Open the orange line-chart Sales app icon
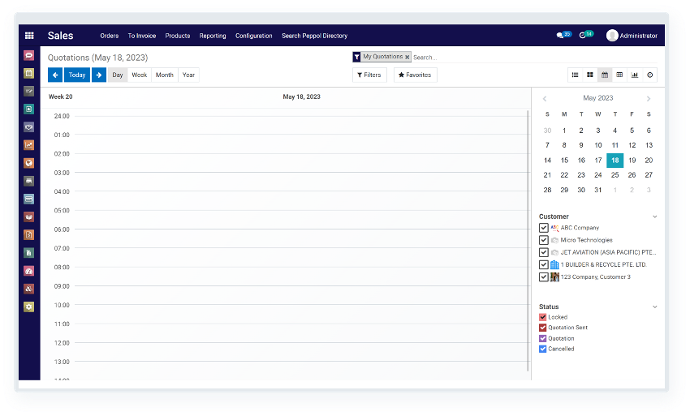 (29, 145)
